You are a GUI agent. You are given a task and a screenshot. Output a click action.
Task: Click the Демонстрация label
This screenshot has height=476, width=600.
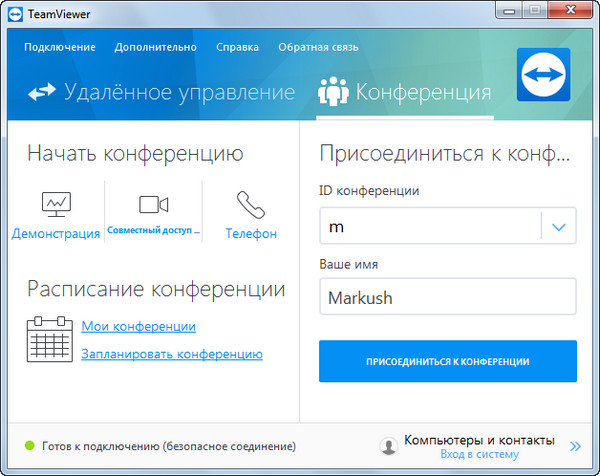click(56, 233)
